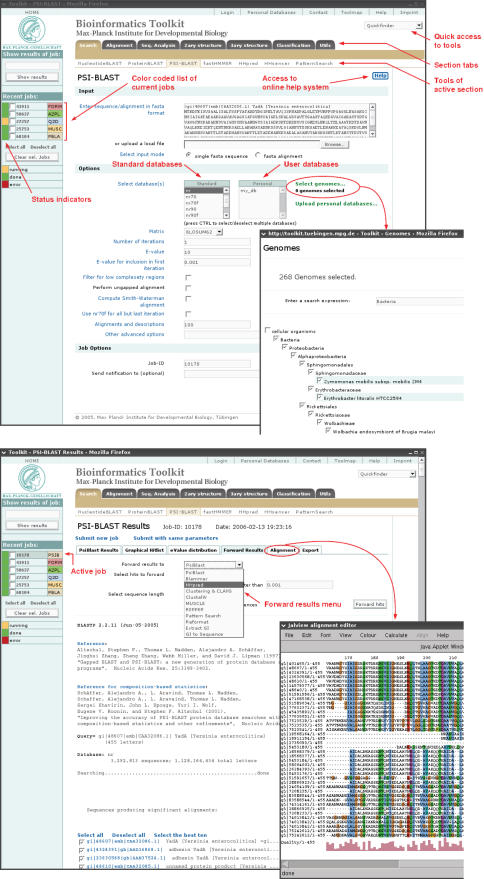This screenshot has width=484, height=879.
Task: Select 'fasta alignment' radio button
Action: click(x=258, y=155)
